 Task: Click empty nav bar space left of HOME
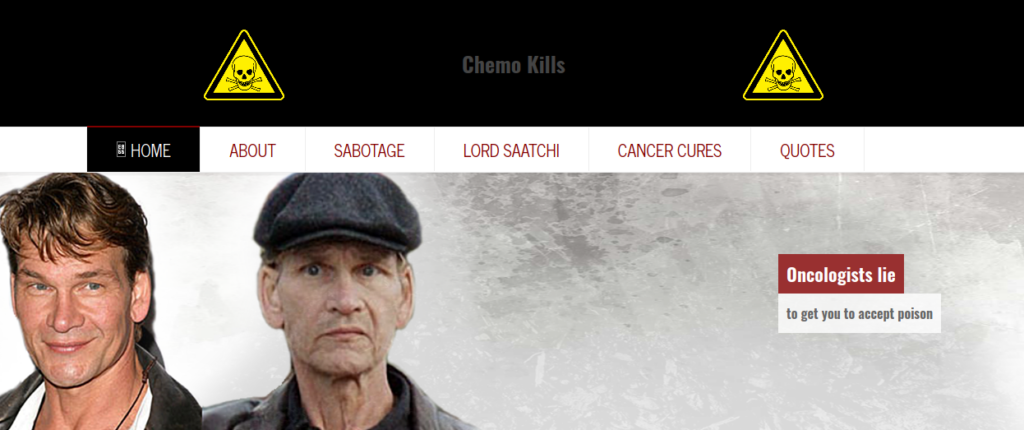click(x=43, y=150)
